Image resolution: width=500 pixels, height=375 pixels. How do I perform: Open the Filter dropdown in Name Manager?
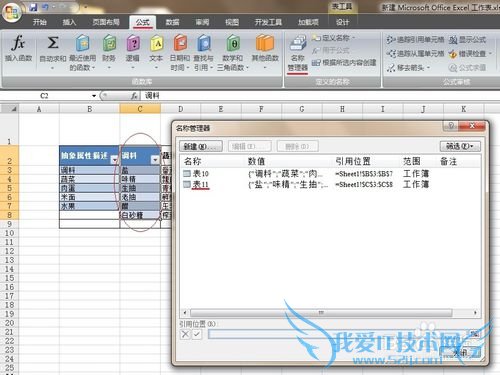tap(460, 146)
